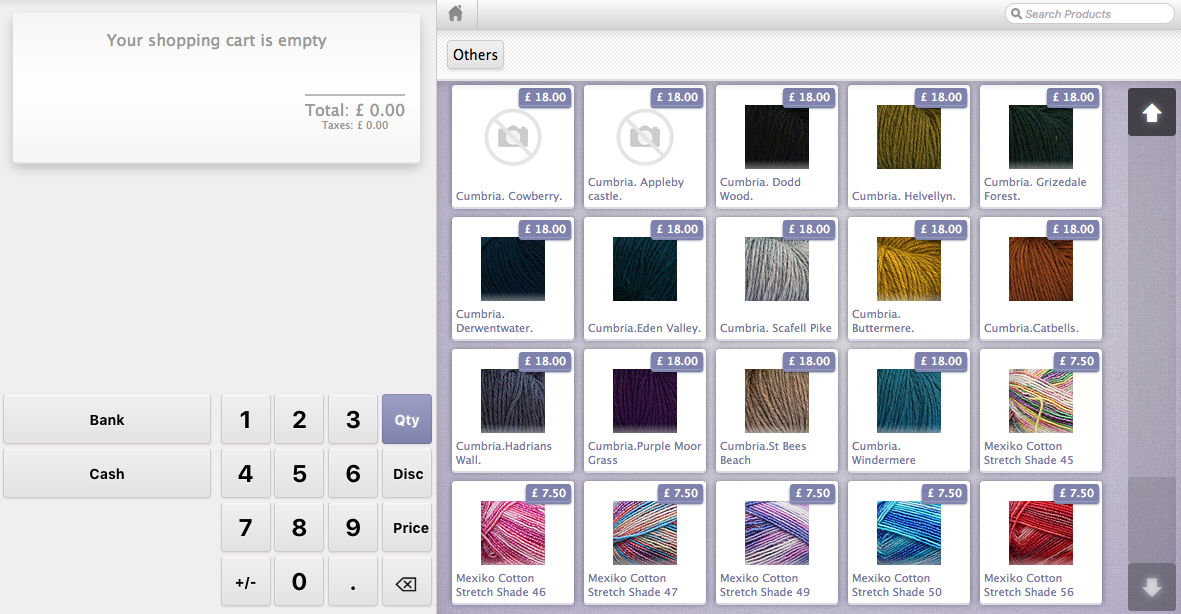The width and height of the screenshot is (1181, 614).
Task: Tap the decimal point key
Action: (353, 582)
